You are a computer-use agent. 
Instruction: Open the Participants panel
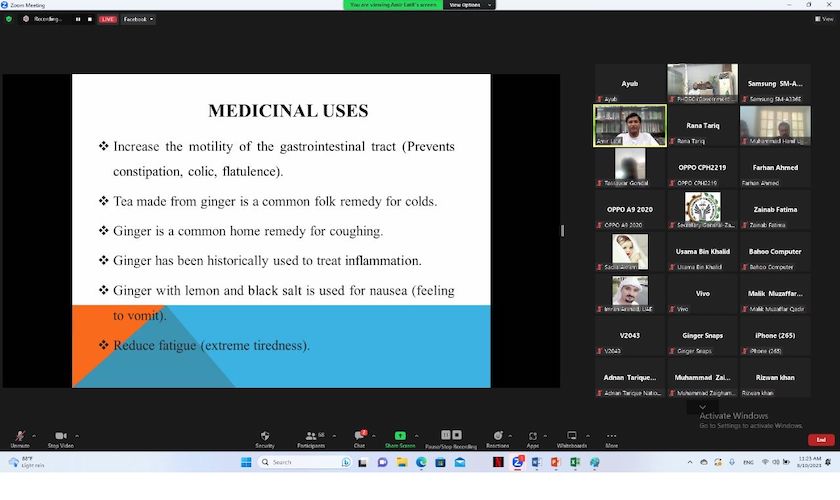(310, 438)
